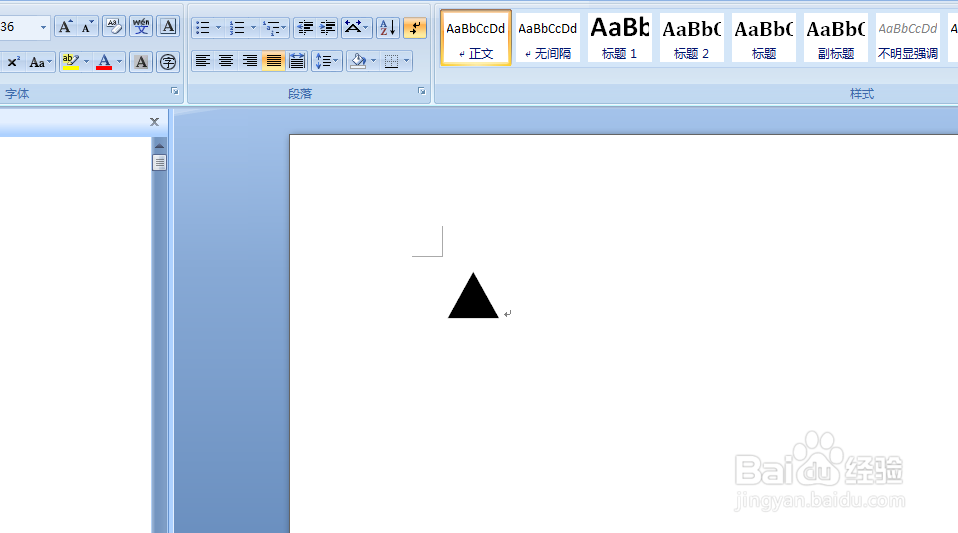The width and height of the screenshot is (958, 533).
Task: Click the Grow Font icon
Action: (x=65, y=27)
